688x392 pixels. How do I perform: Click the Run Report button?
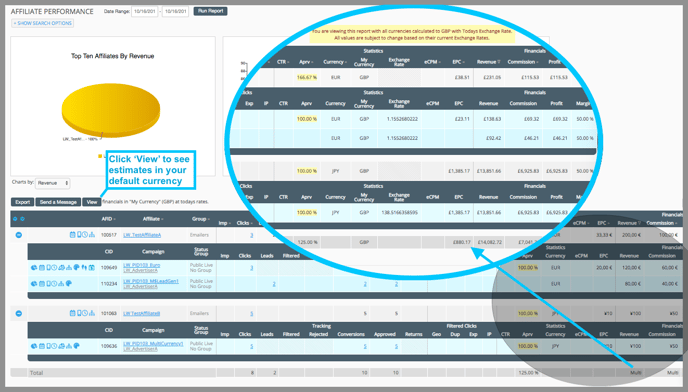[x=211, y=11]
